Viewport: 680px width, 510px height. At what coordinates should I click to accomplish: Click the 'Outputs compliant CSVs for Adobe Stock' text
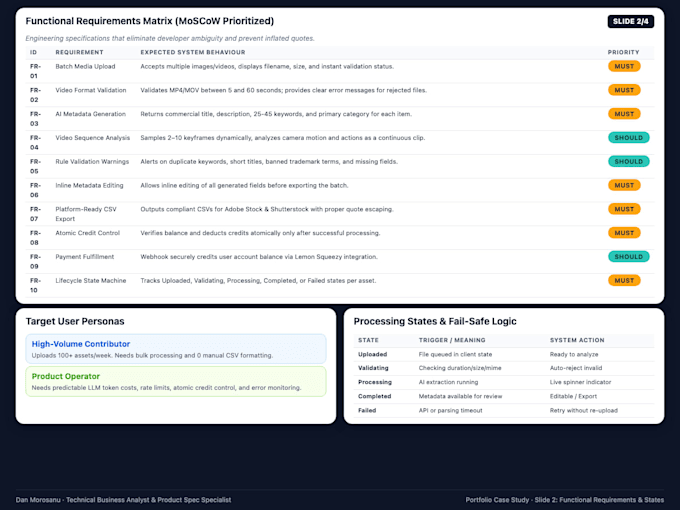(267, 209)
